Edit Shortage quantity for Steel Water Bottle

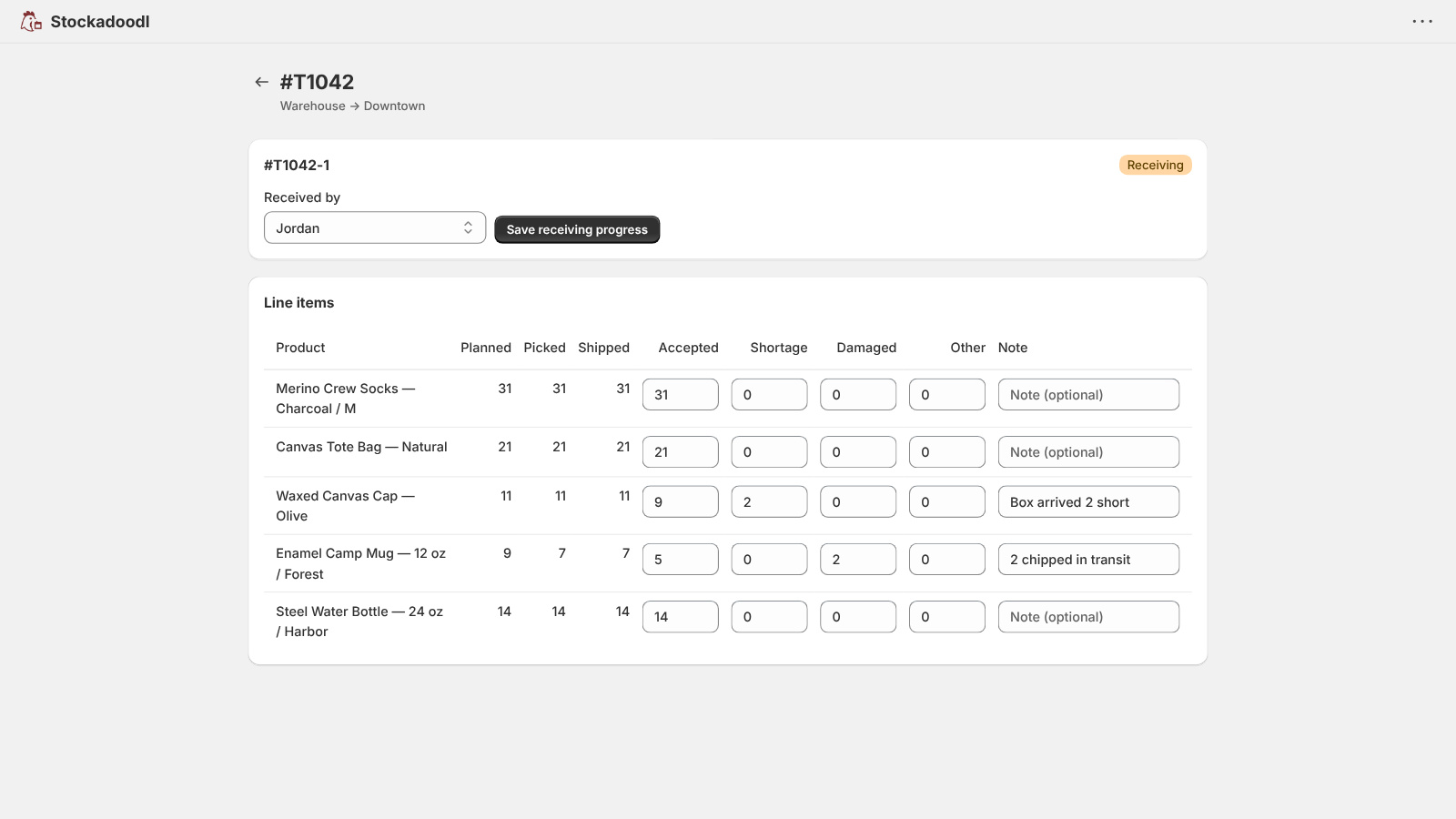tap(769, 617)
